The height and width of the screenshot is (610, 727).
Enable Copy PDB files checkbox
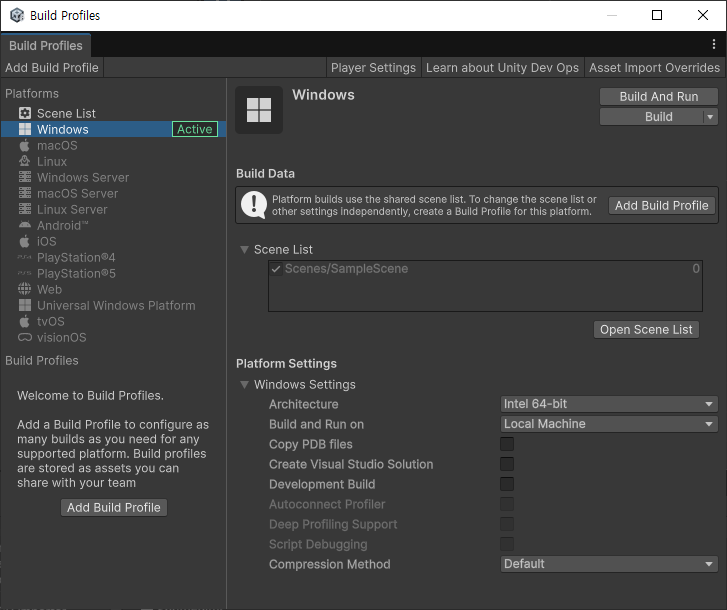pyautogui.click(x=507, y=444)
